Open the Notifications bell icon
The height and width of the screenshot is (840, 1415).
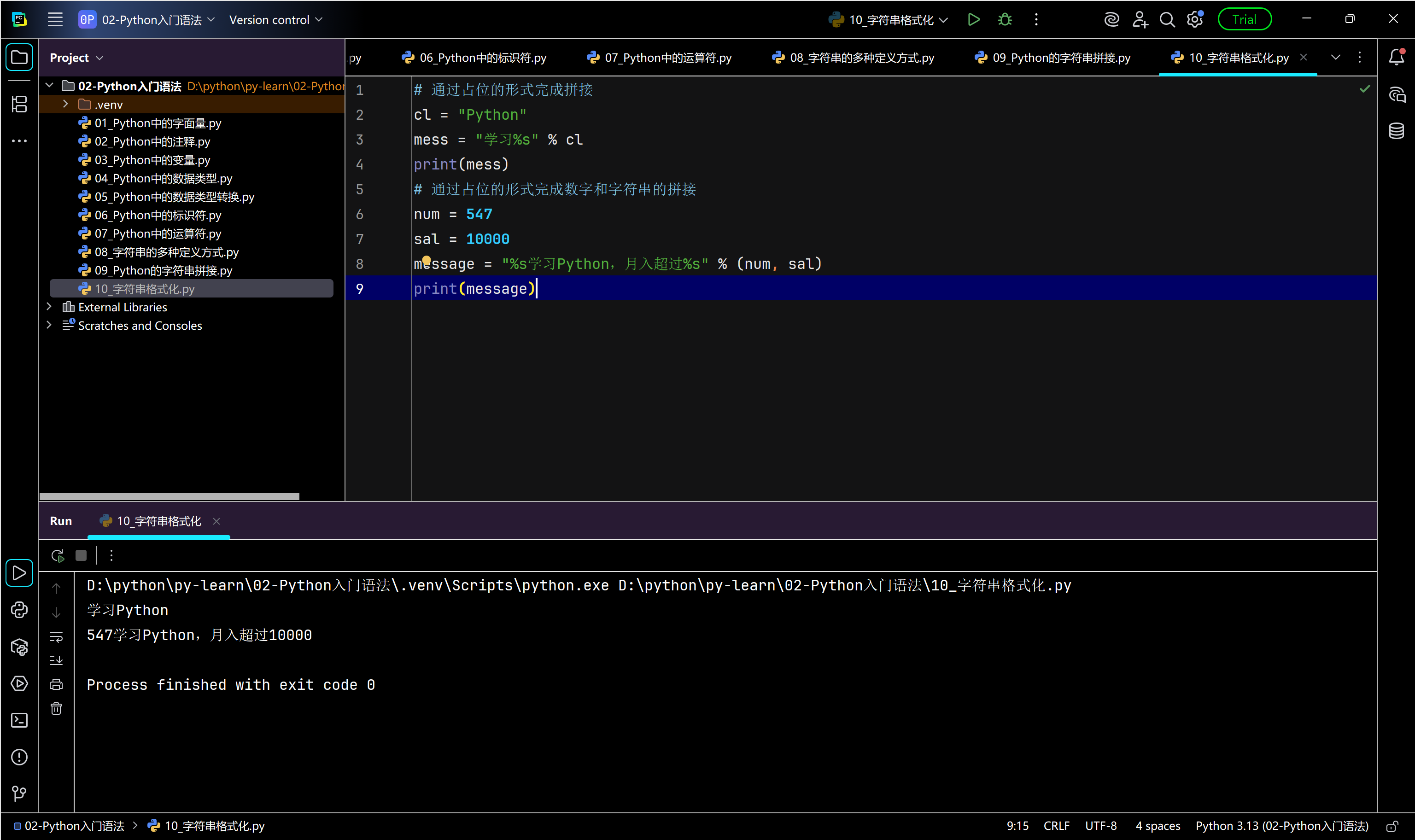[x=1396, y=57]
